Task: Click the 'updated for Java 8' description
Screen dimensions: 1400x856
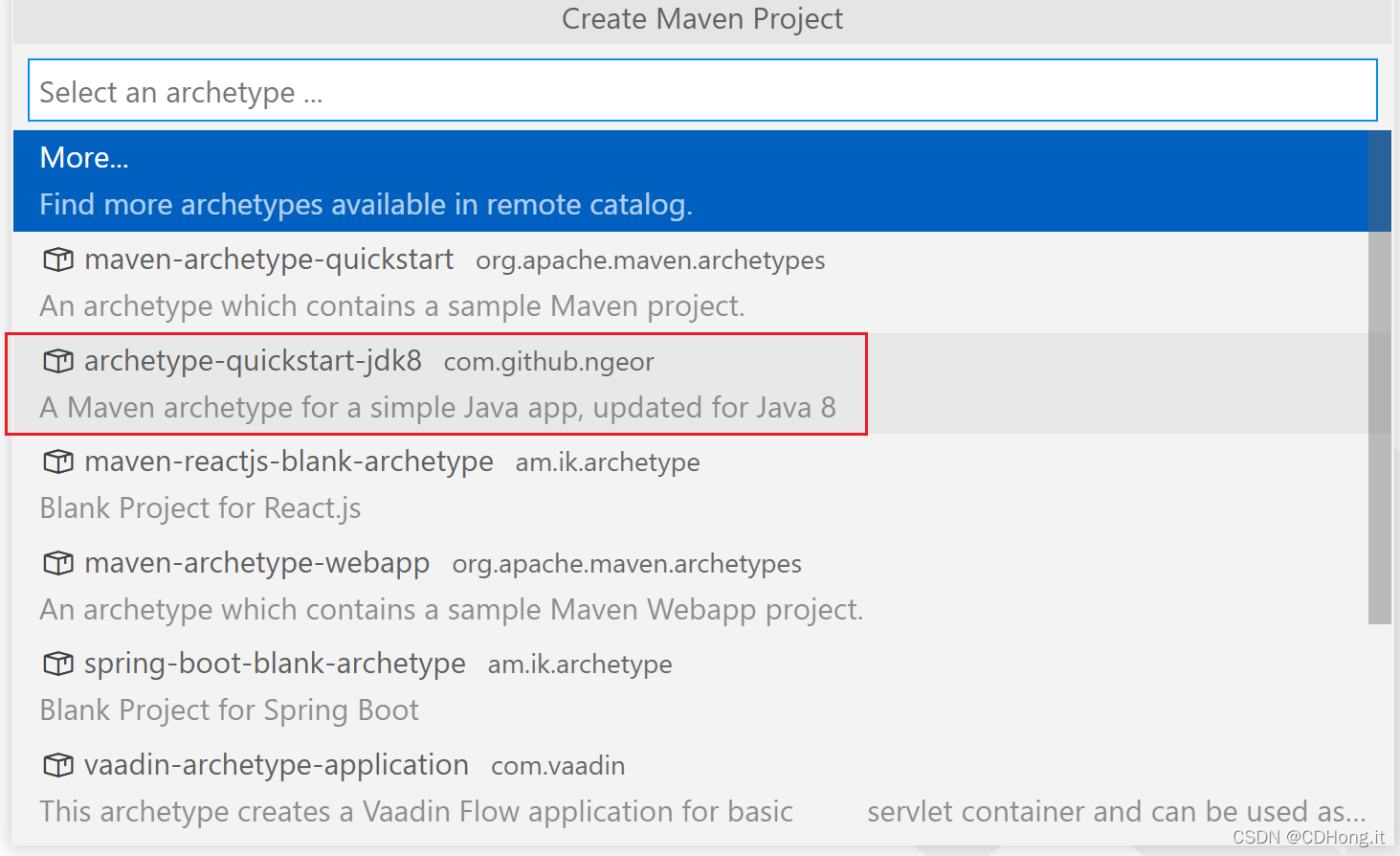Action: click(437, 408)
